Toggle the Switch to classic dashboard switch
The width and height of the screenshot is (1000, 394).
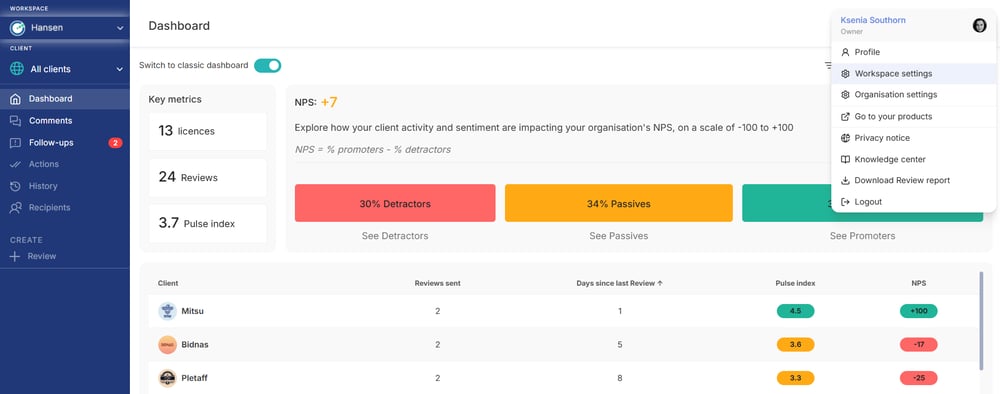[267, 66]
